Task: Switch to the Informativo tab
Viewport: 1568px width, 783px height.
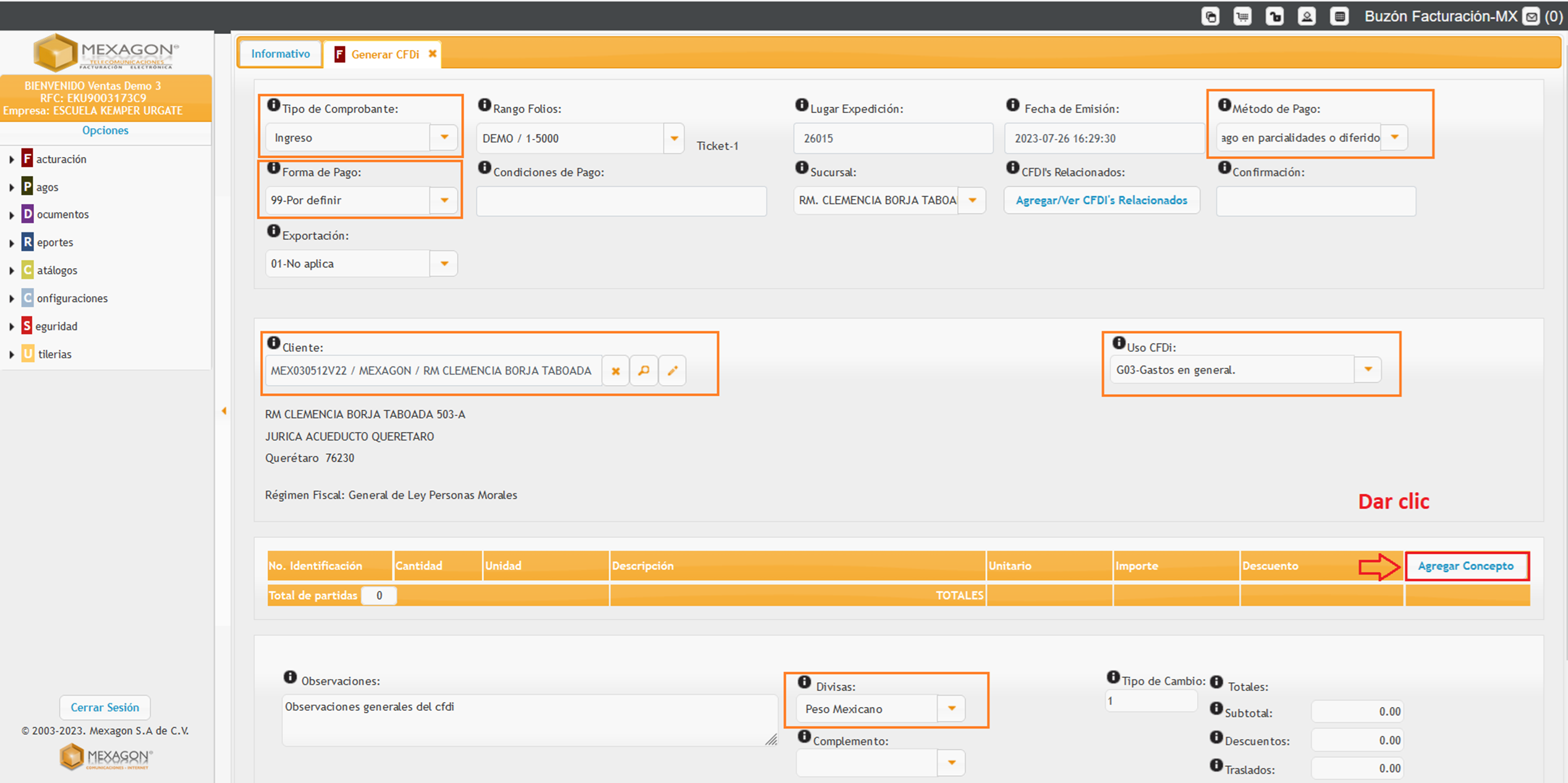Action: point(280,54)
